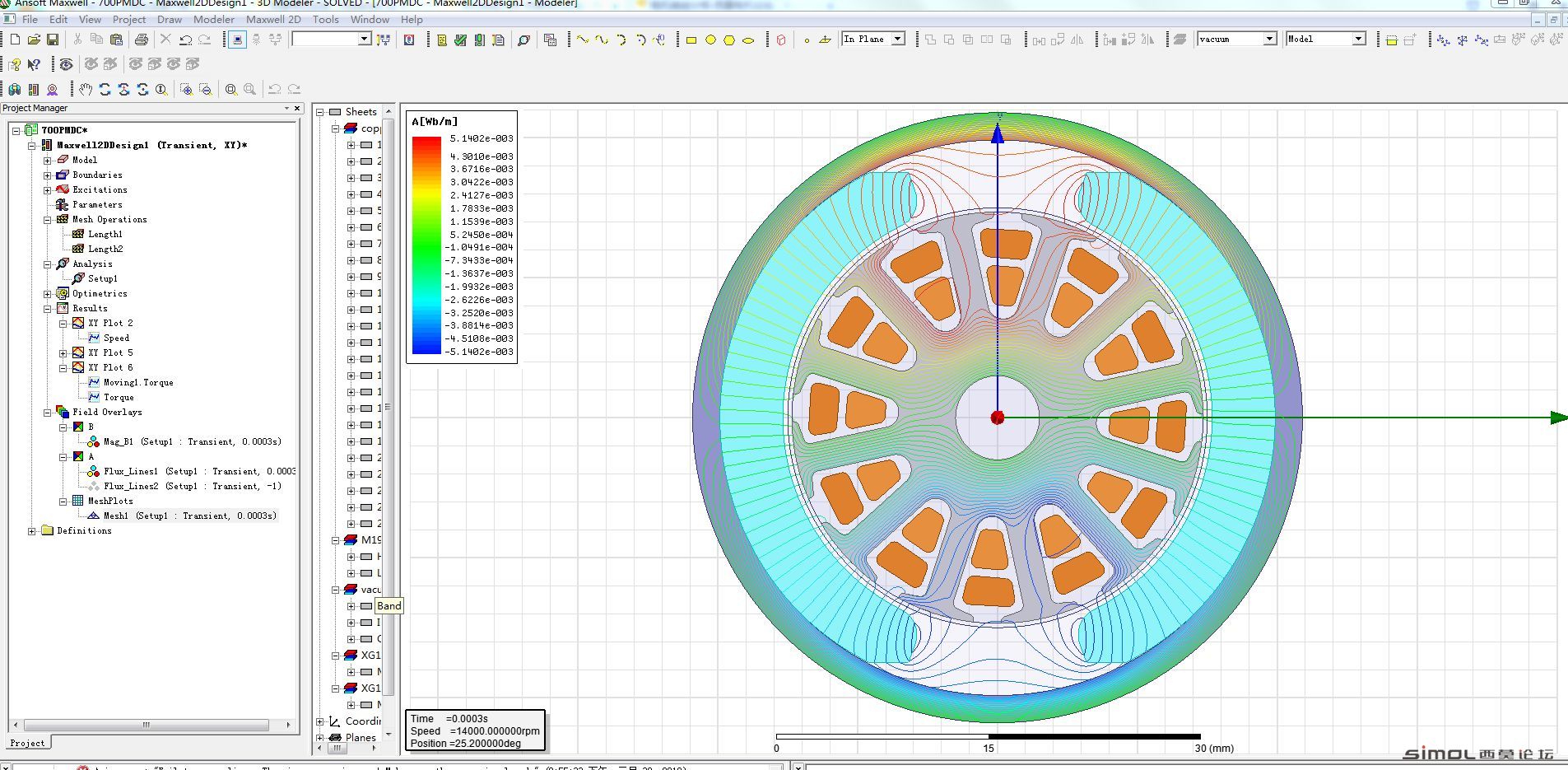Expand the XY Plot 5 node

pyautogui.click(x=63, y=353)
